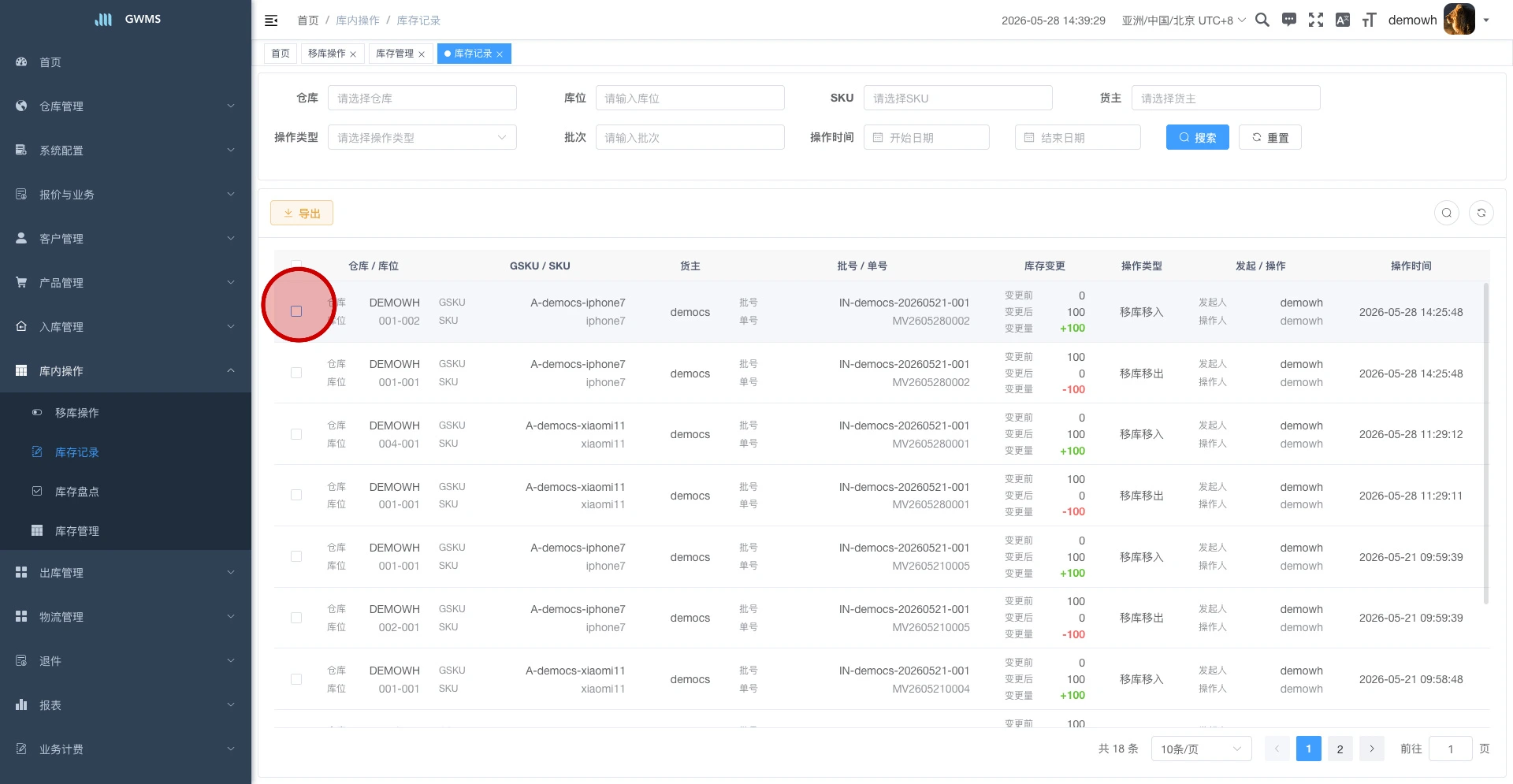Expand the 业务计费 sidebar menu

tap(126, 749)
